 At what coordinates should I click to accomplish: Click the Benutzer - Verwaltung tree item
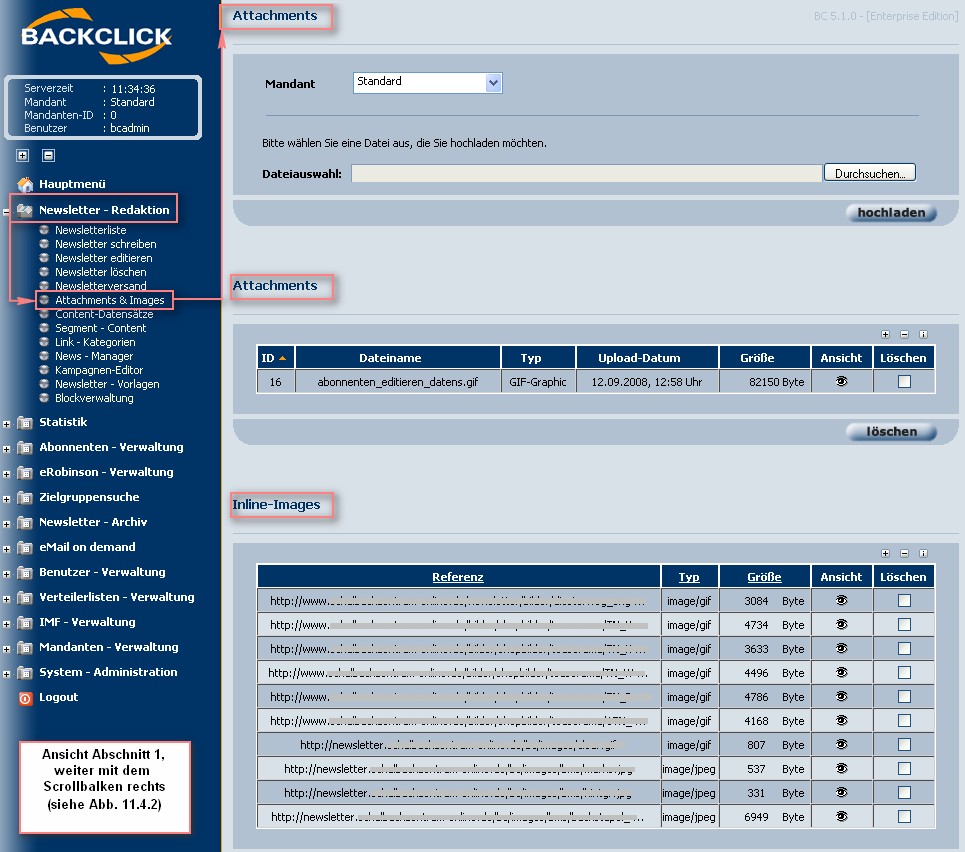102,573
